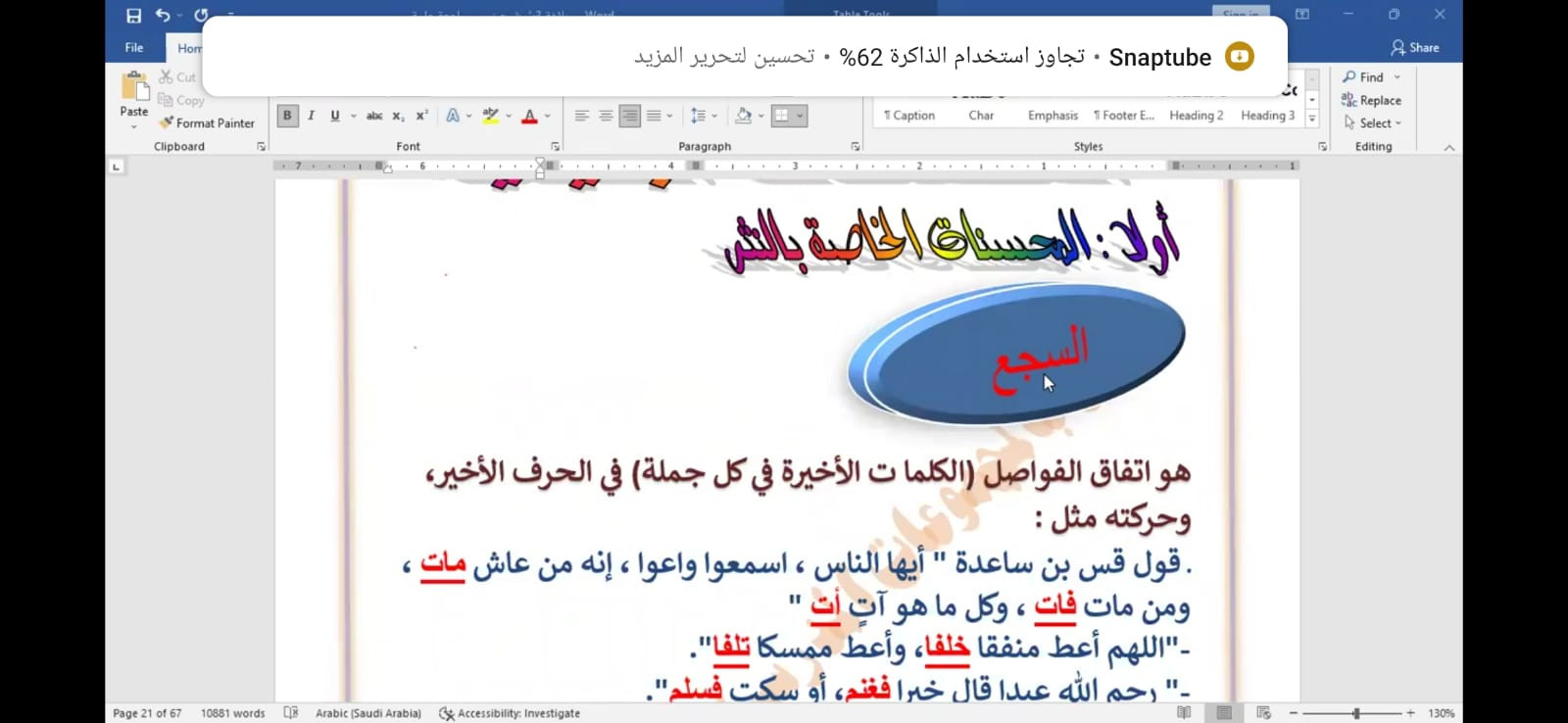1568x723 pixels.
Task: Click the Share button
Action: (1415, 47)
